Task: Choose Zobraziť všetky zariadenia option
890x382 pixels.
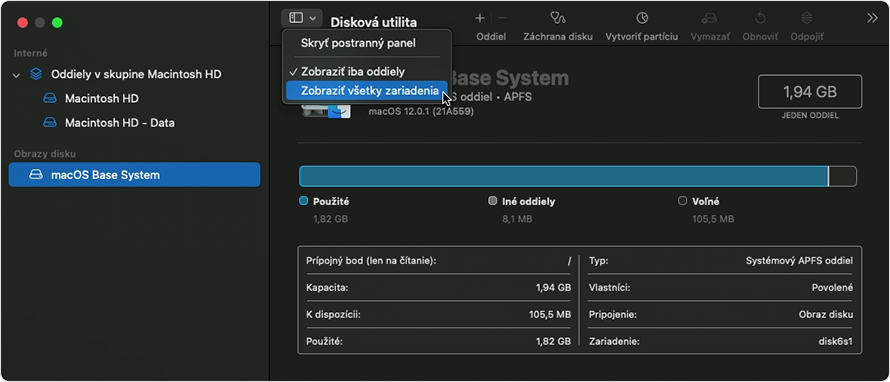Action: [366, 90]
